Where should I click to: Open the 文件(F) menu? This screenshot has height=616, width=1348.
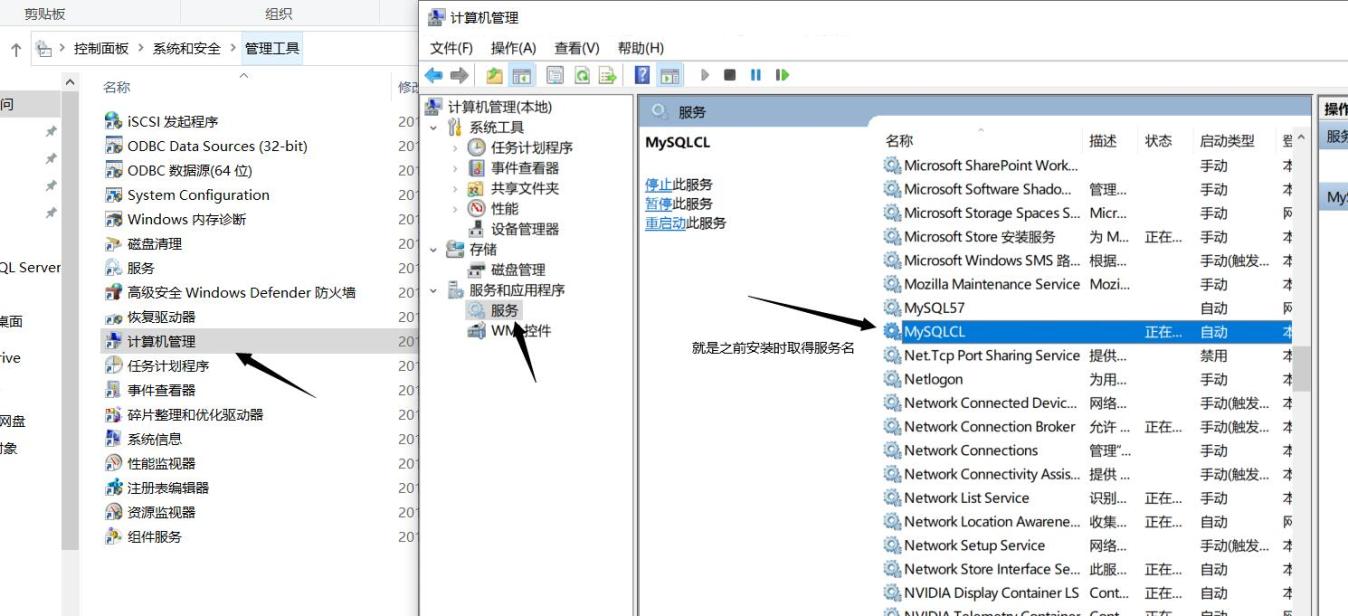(x=451, y=48)
